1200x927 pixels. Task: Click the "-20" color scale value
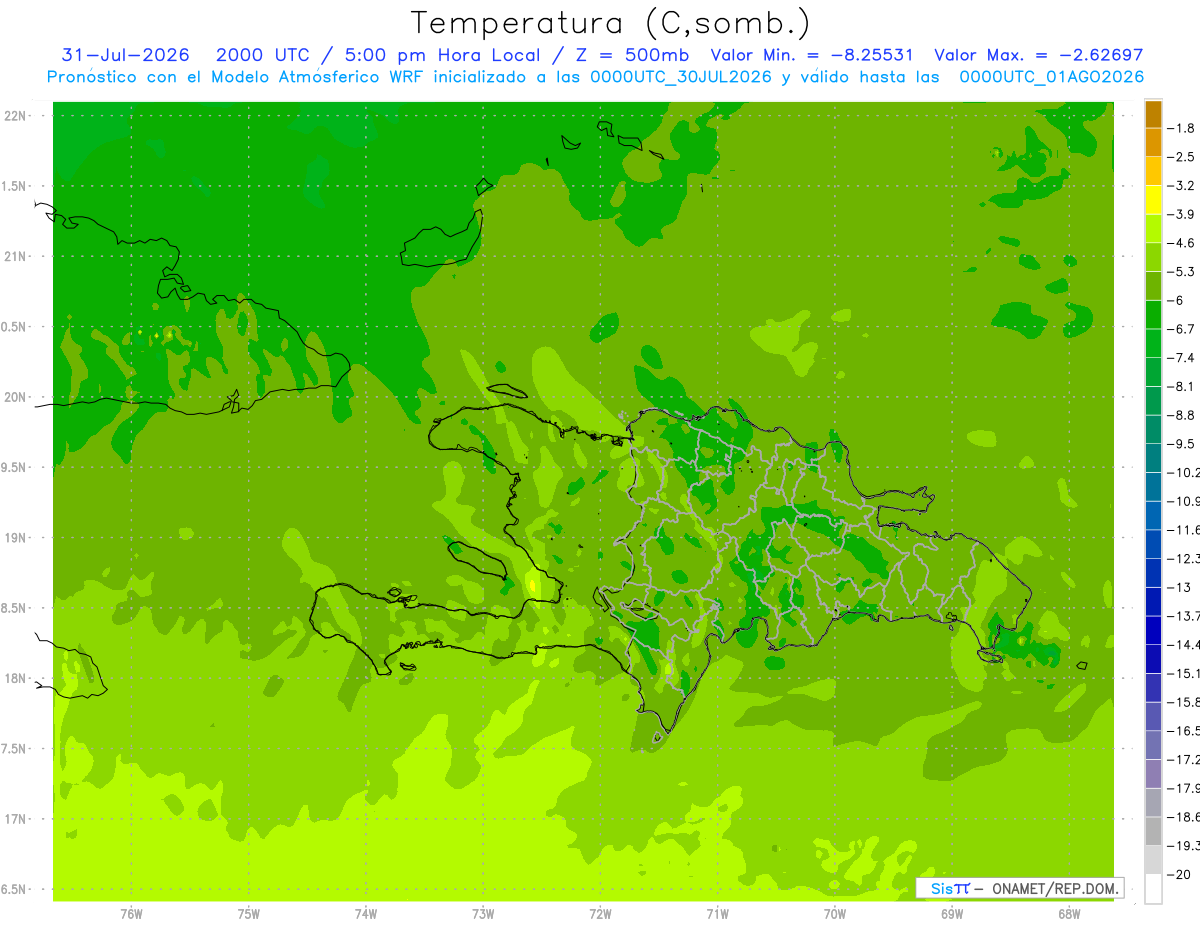(1180, 874)
